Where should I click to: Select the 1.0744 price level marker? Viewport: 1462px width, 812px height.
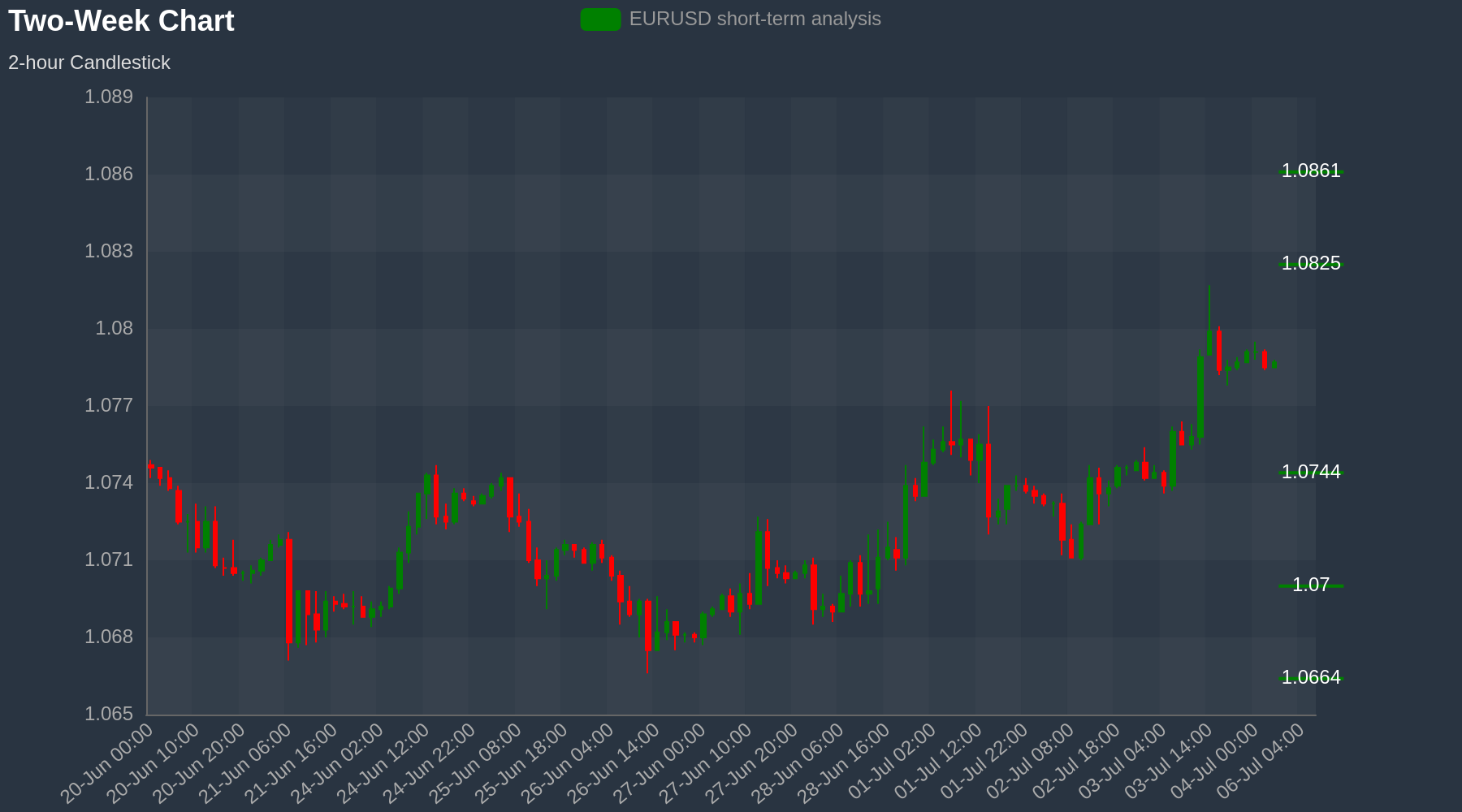click(1311, 472)
